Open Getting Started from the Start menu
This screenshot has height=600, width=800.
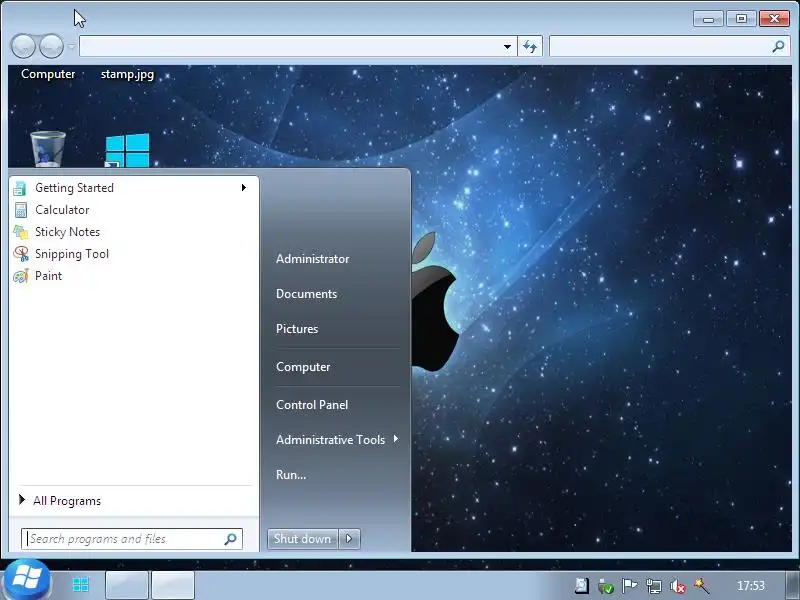point(134,188)
